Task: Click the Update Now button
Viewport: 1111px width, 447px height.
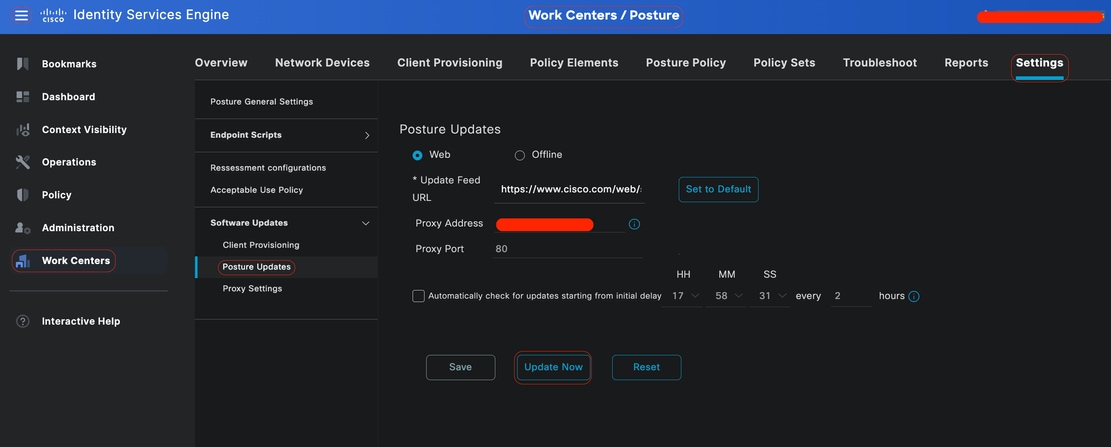Action: click(x=553, y=368)
